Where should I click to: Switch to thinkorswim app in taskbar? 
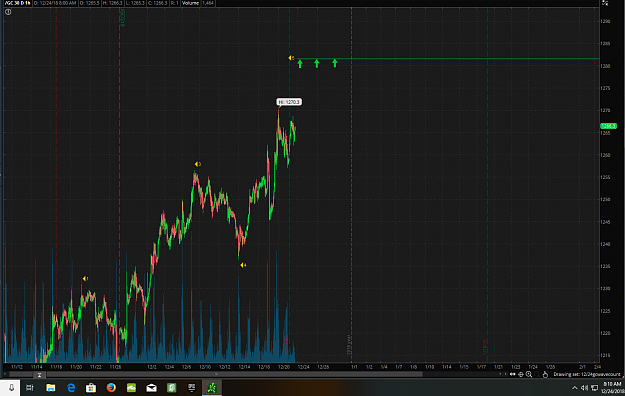pyautogui.click(x=212, y=388)
